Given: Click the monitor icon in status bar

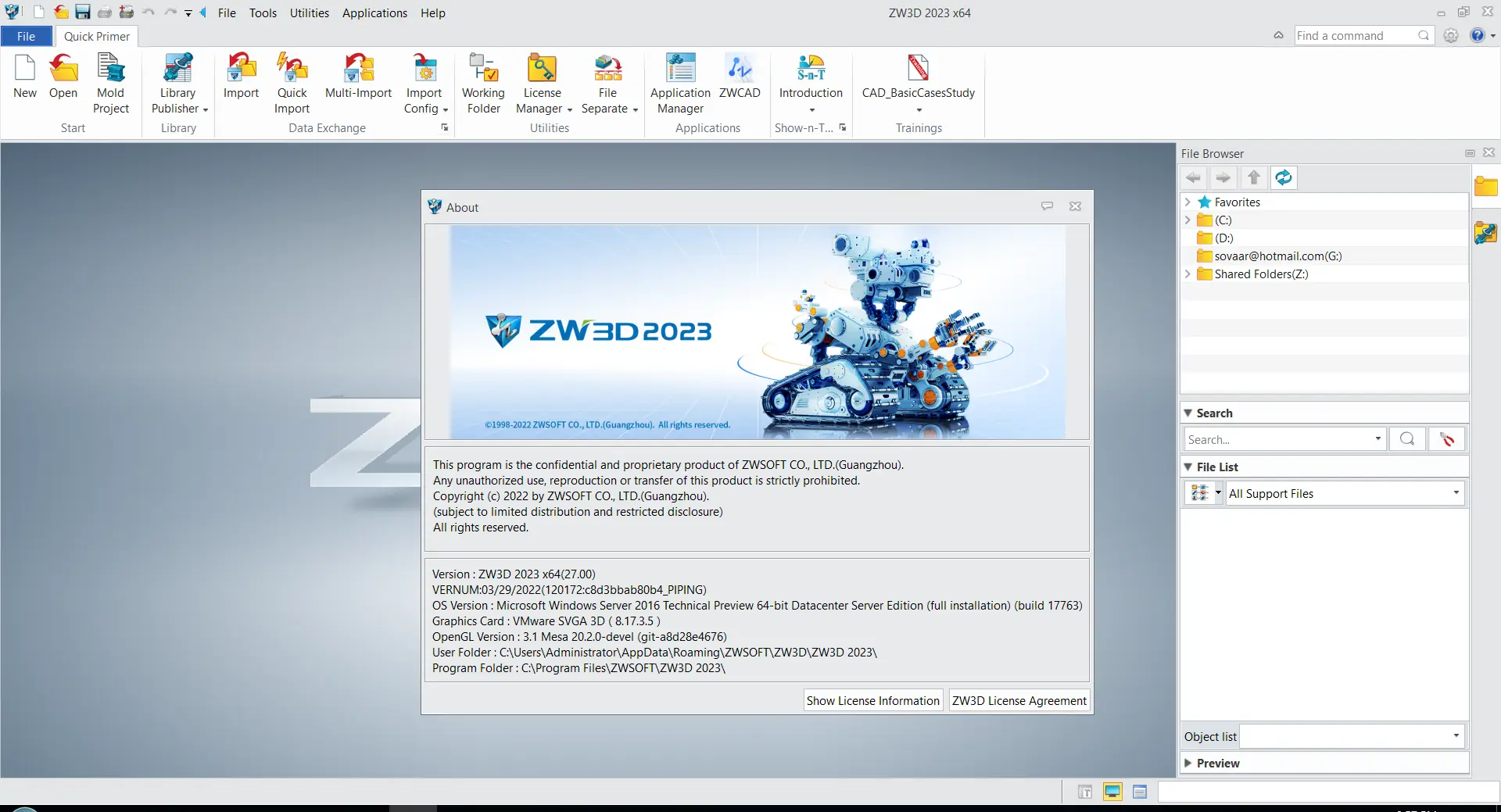Looking at the screenshot, I should coord(1112,792).
